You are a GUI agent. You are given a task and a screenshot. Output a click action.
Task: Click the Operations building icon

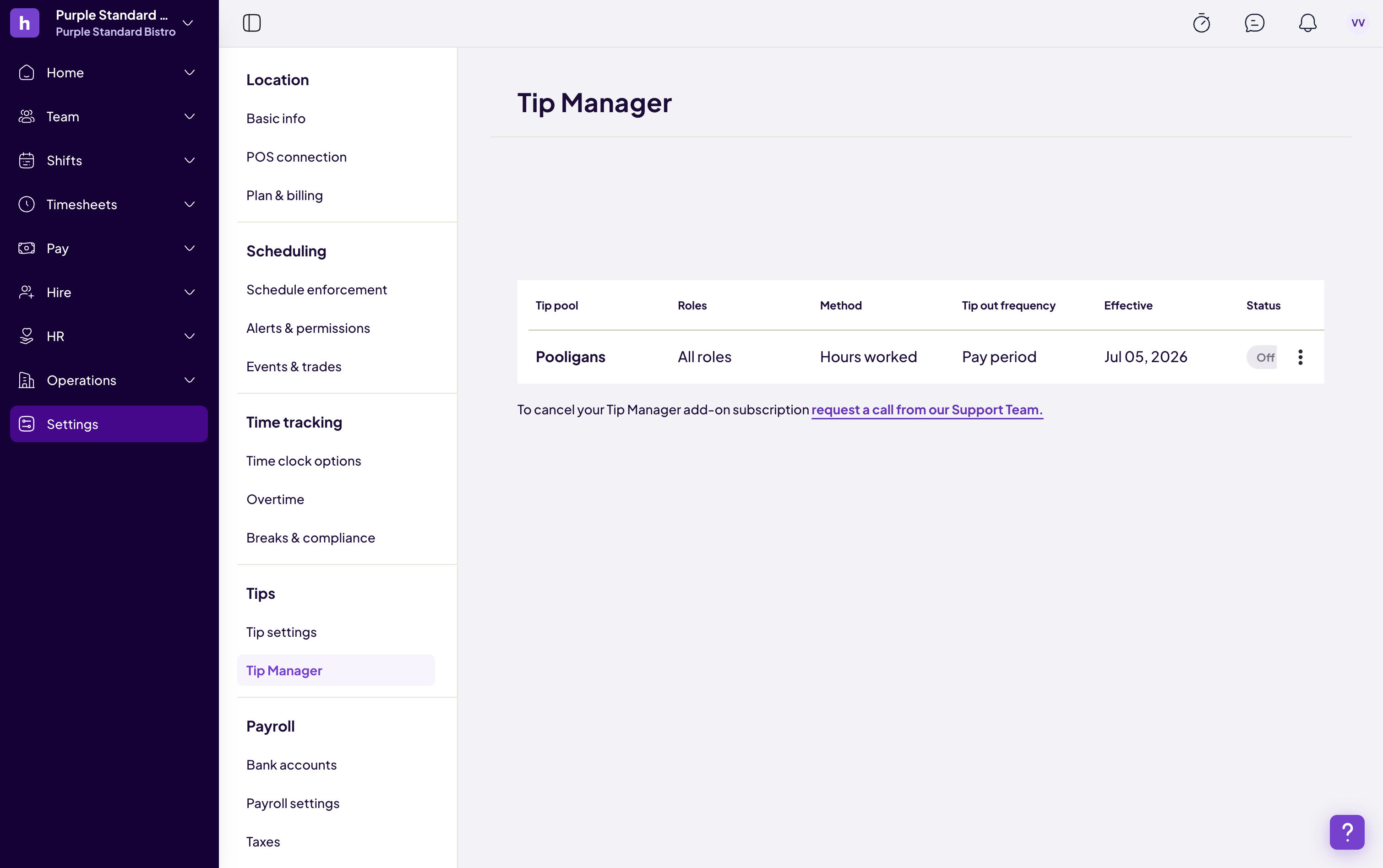(27, 380)
